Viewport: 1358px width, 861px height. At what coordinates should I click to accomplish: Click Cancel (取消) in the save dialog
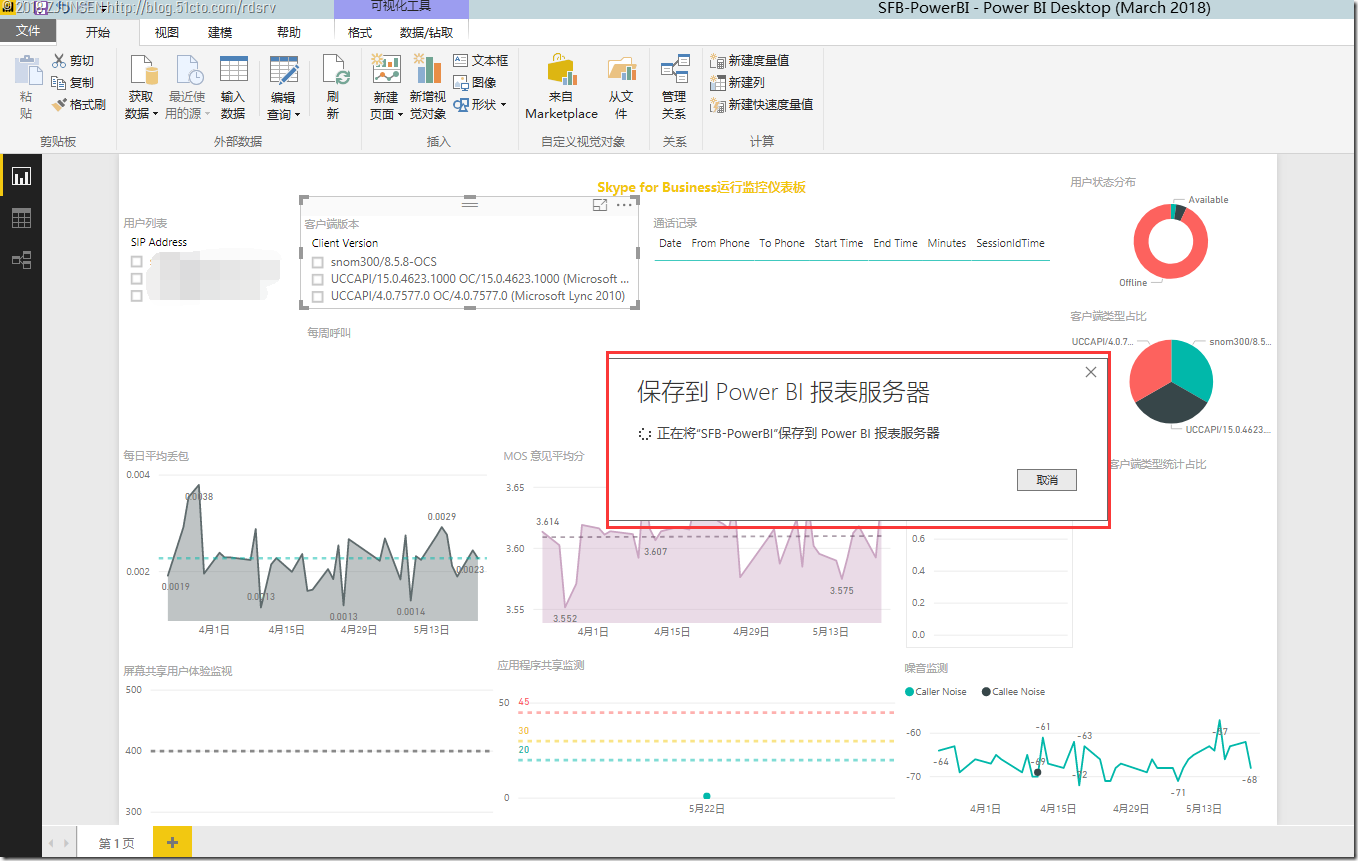[1047, 480]
